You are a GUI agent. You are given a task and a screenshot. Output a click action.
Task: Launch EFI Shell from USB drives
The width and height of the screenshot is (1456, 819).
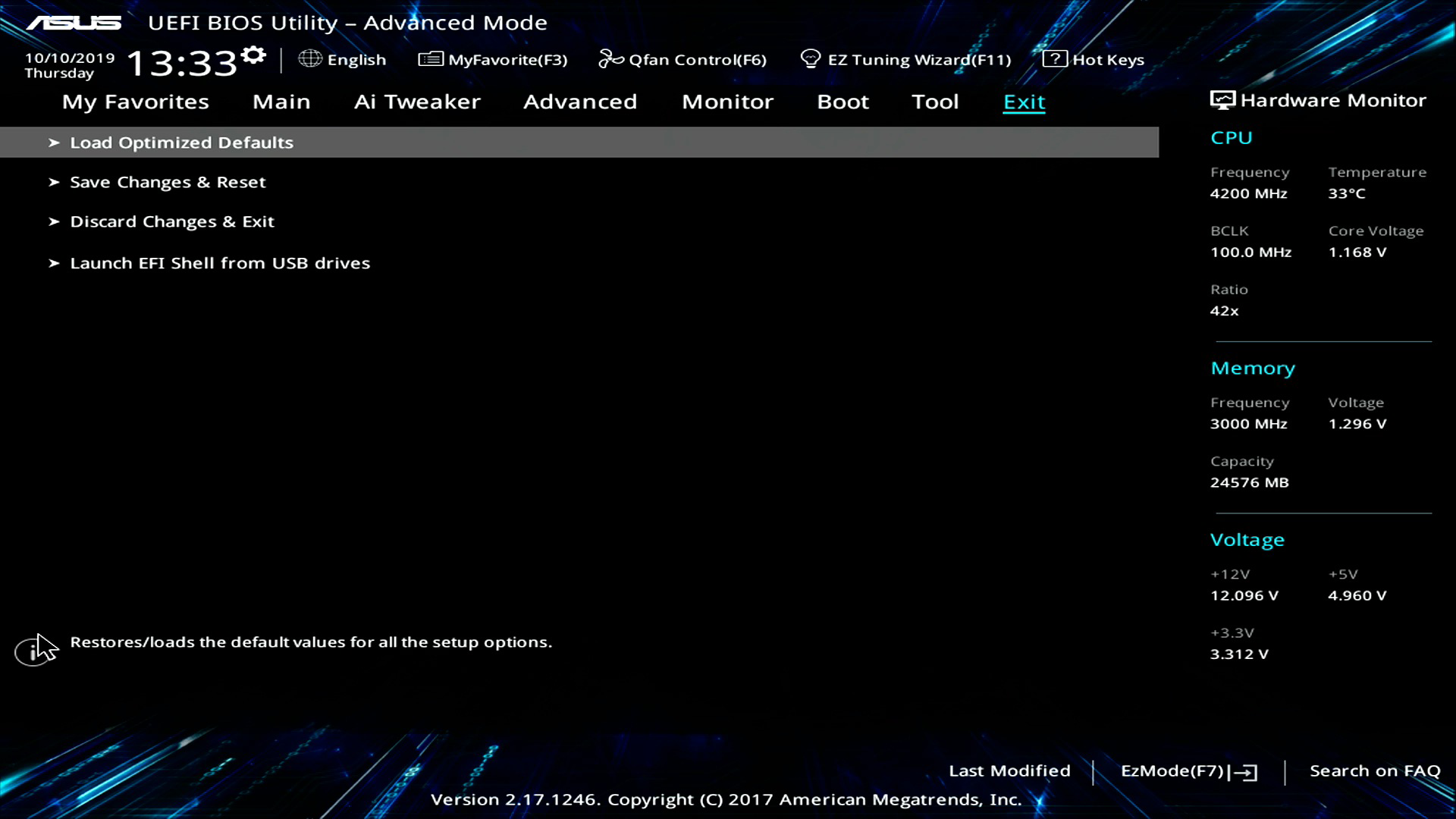click(x=220, y=263)
